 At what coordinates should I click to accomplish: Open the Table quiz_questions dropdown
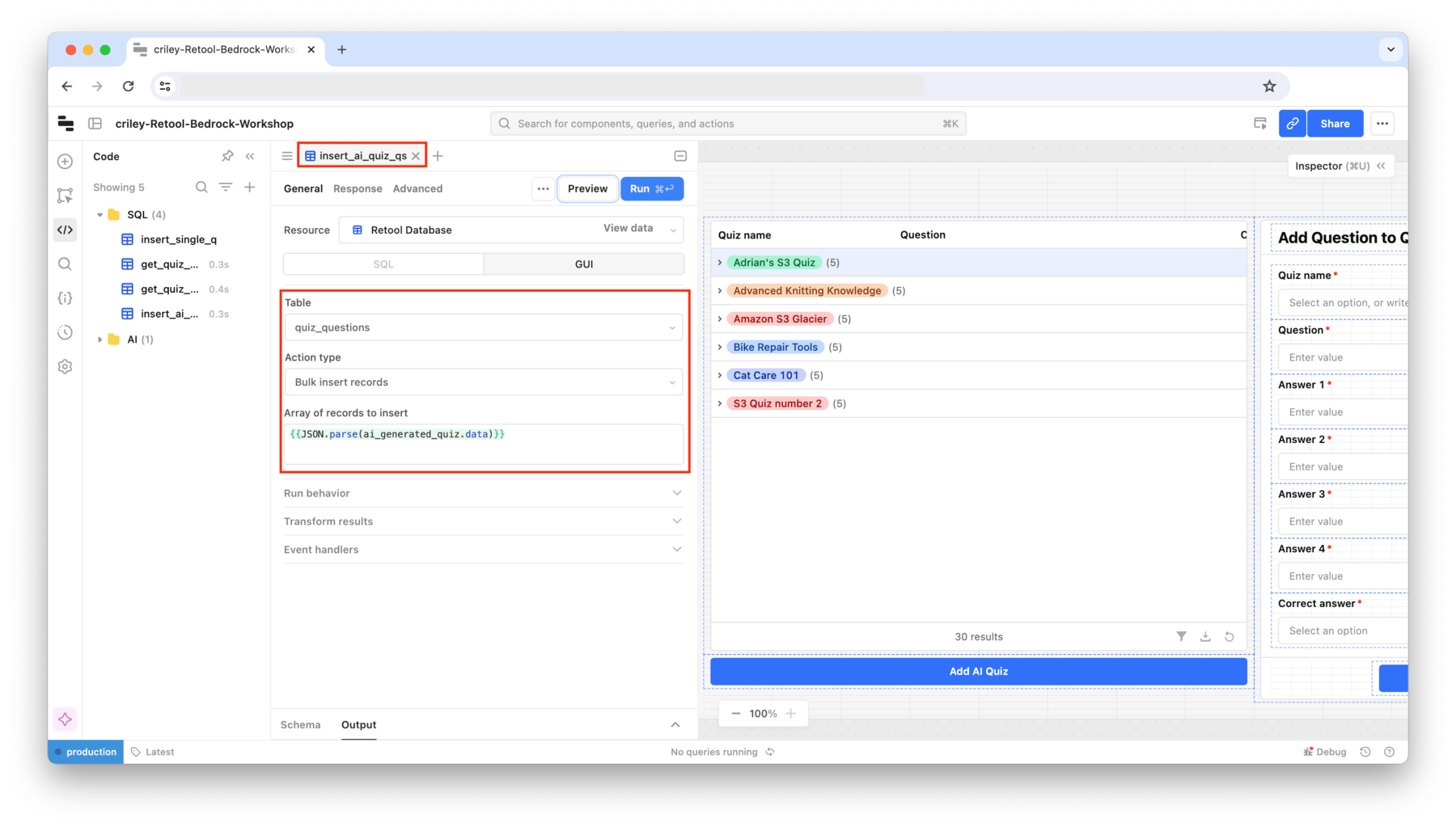484,327
